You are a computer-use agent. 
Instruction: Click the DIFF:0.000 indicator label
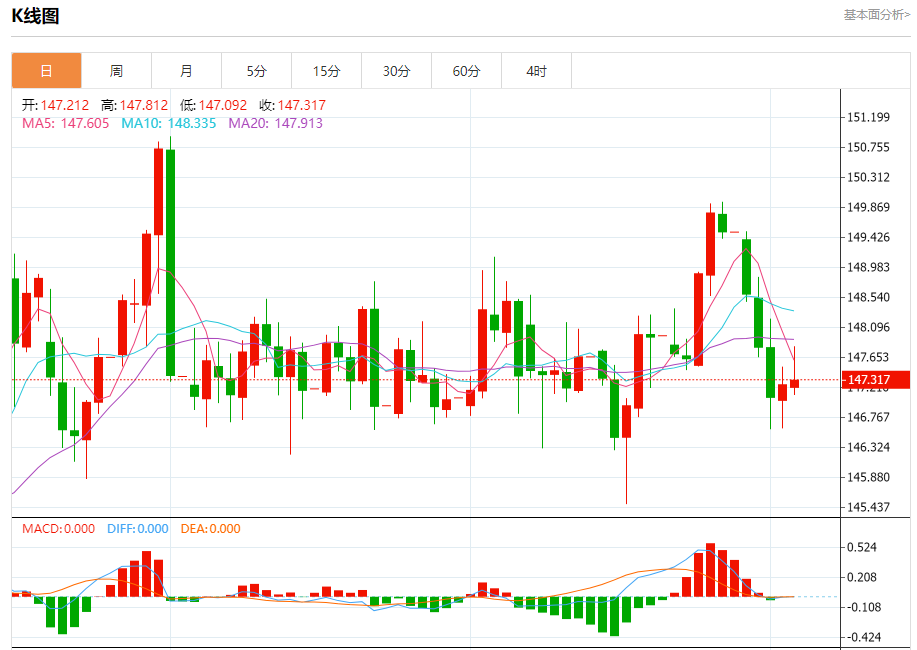[x=137, y=529]
